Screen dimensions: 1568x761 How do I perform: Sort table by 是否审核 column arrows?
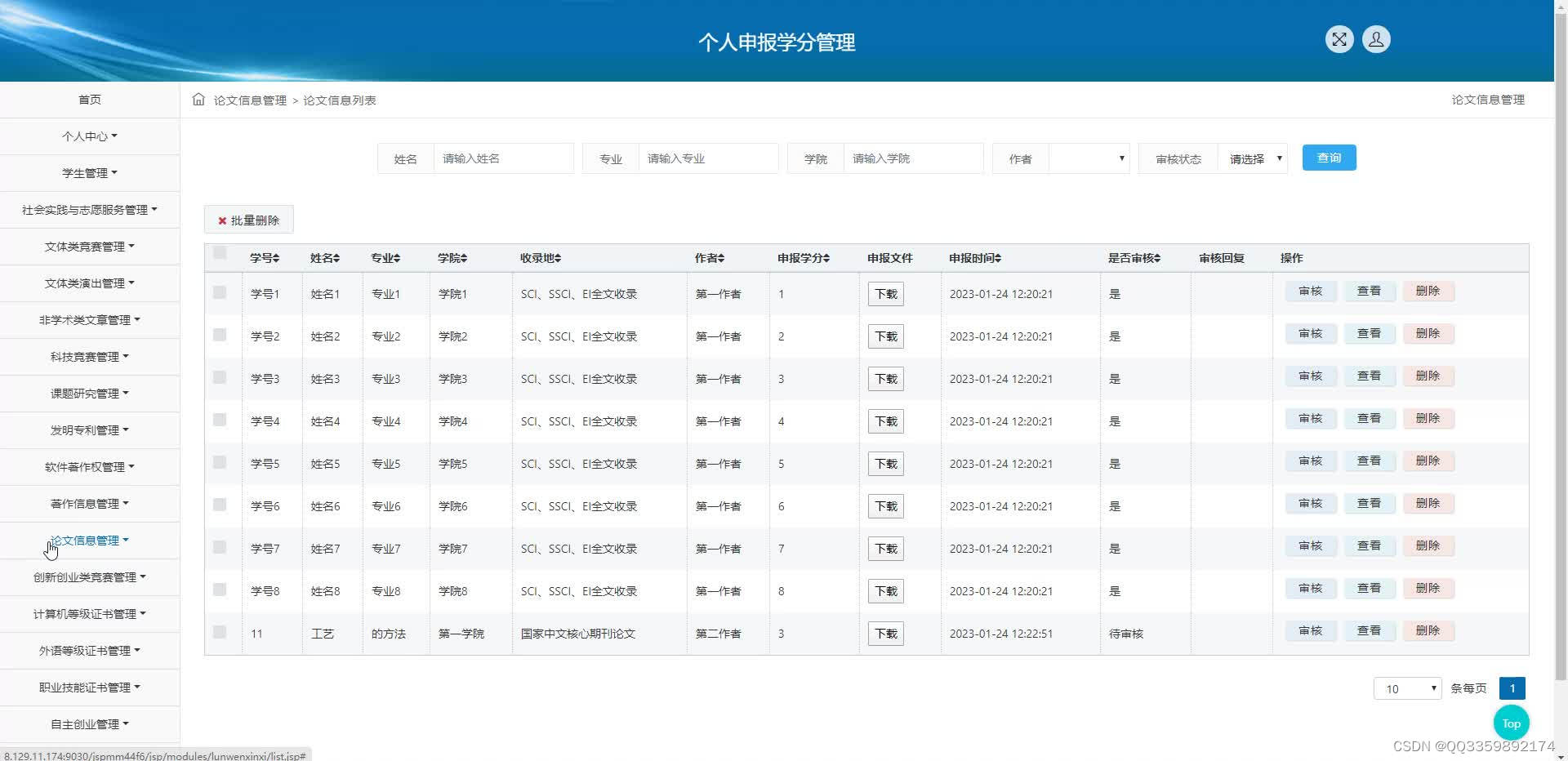click(1157, 258)
